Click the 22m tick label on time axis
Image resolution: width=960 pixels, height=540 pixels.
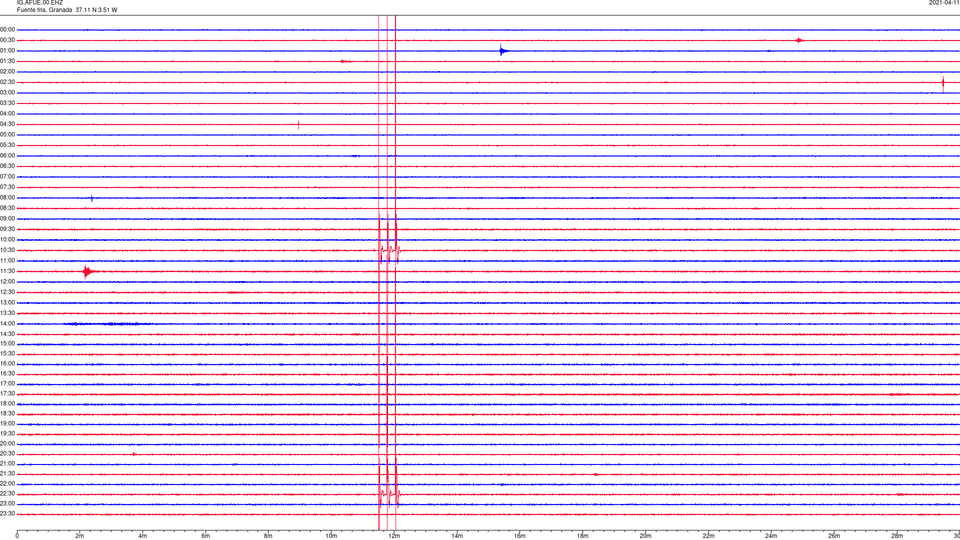tap(708, 536)
